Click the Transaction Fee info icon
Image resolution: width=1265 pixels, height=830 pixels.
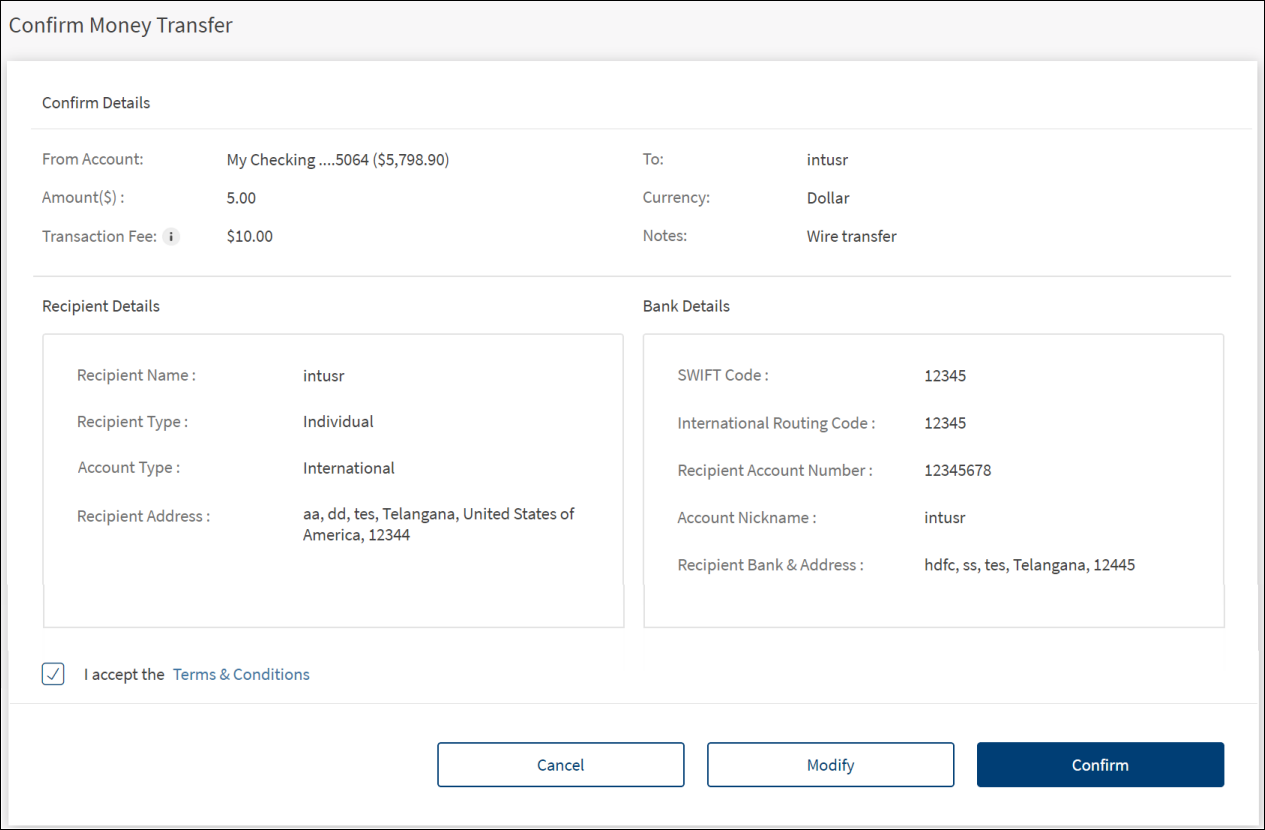171,237
